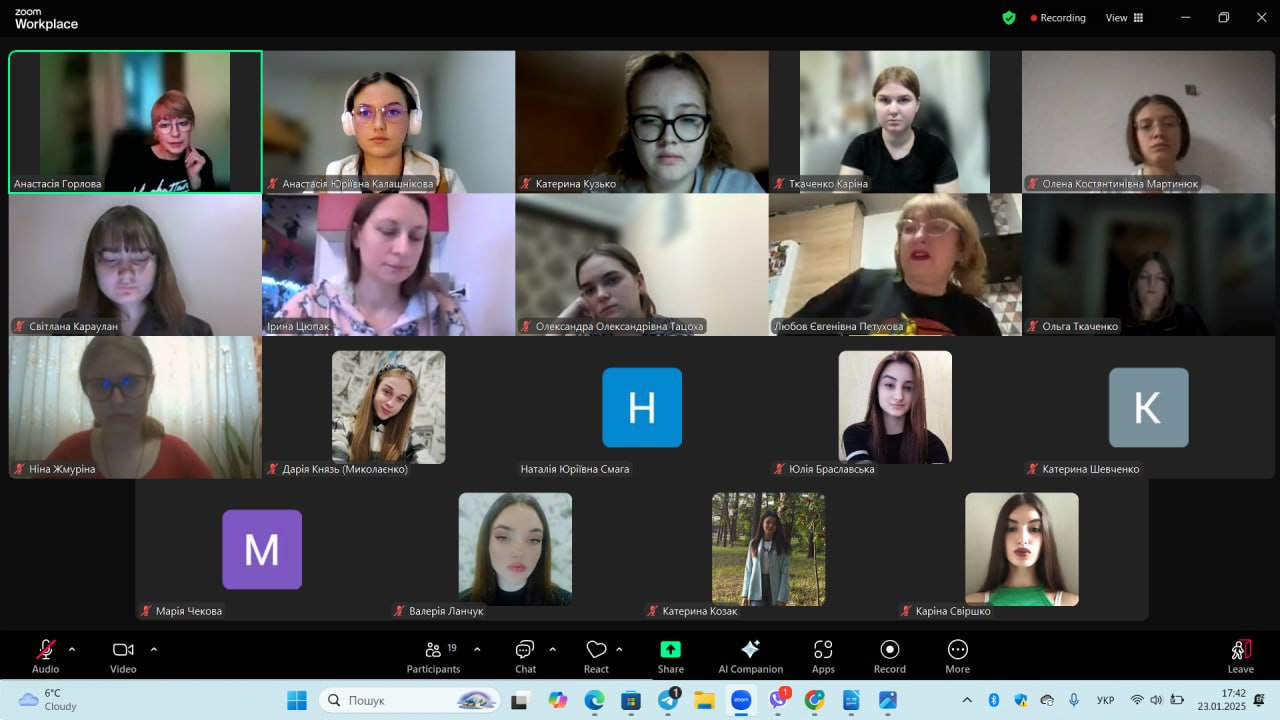Viewport: 1280px width, 720px height.
Task: Open AI Companion
Action: point(750,657)
